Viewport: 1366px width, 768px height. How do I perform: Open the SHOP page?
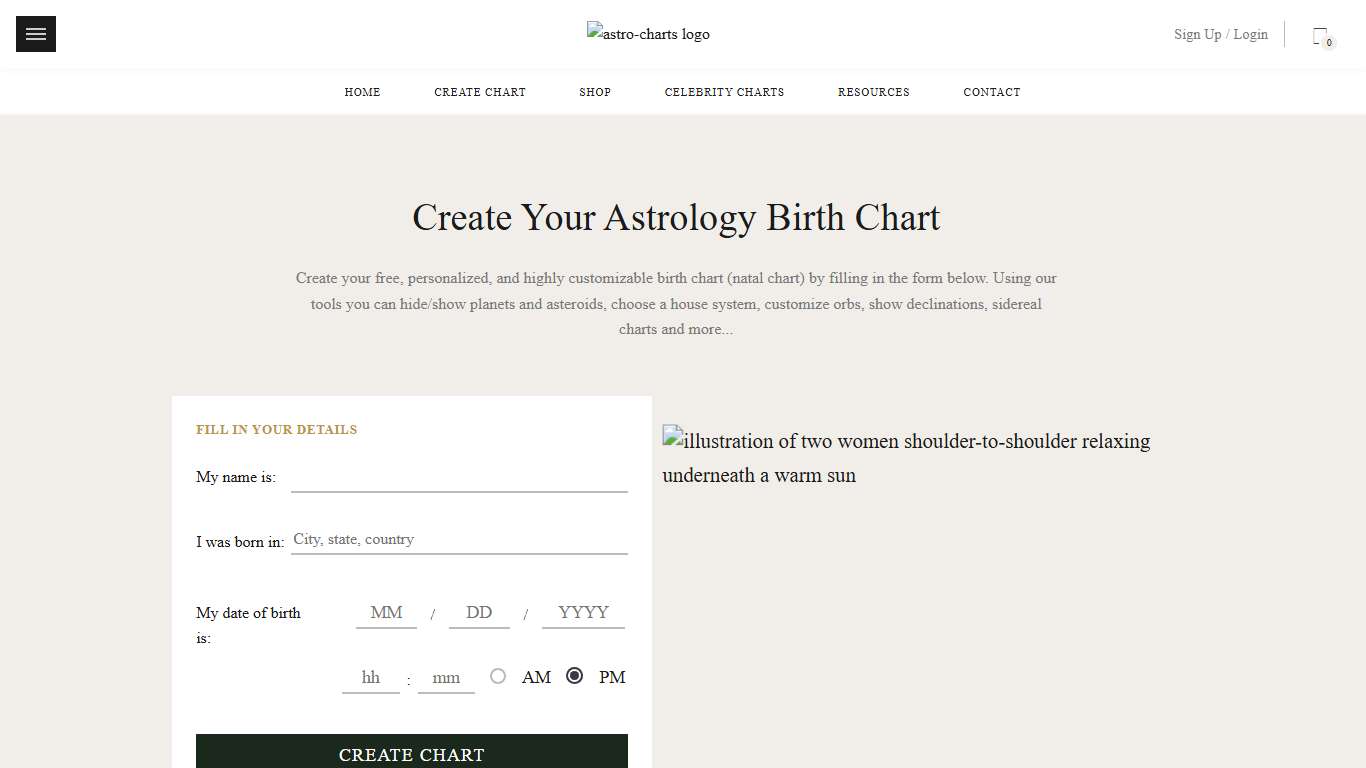595,92
